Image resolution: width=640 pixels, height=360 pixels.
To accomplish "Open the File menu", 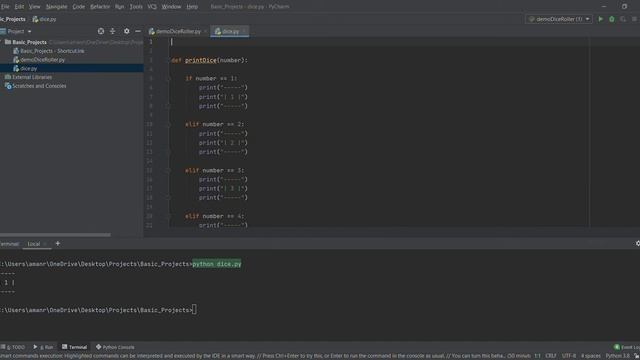I will click(5, 7).
